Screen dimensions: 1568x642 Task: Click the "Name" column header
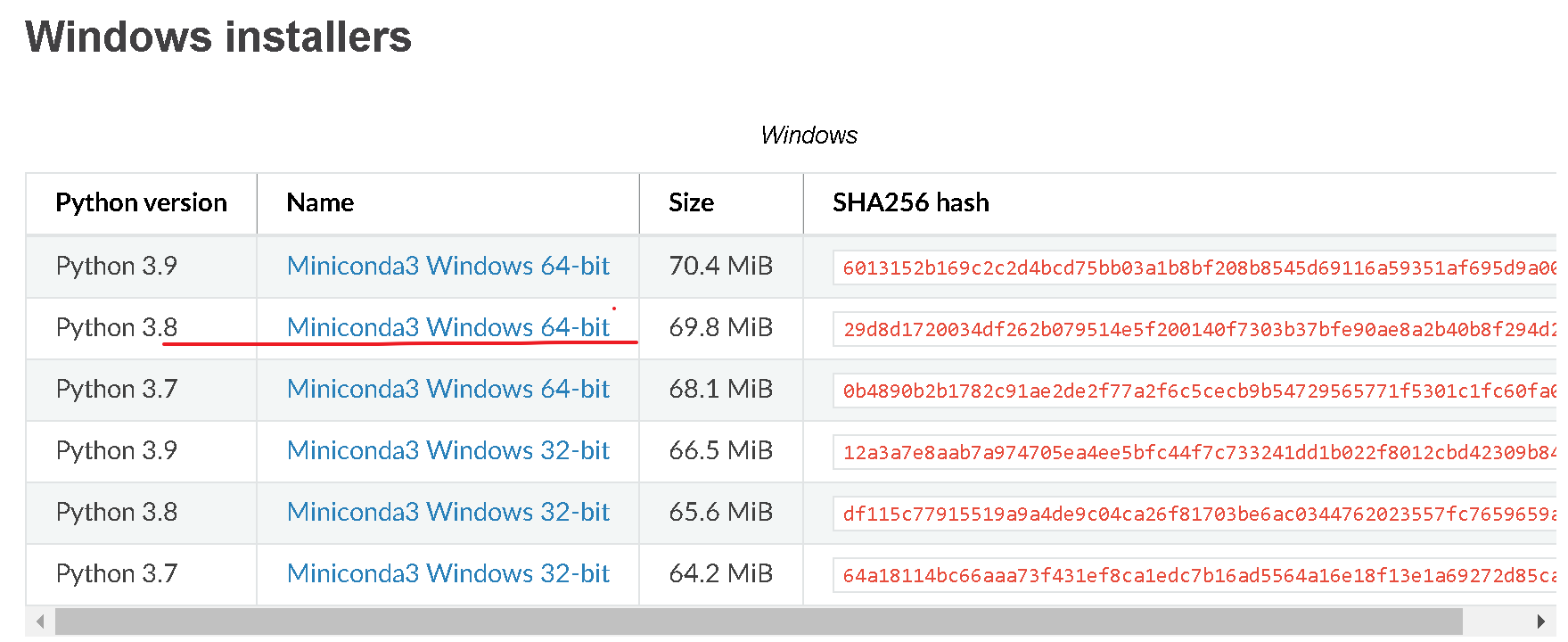pyautogui.click(x=320, y=203)
